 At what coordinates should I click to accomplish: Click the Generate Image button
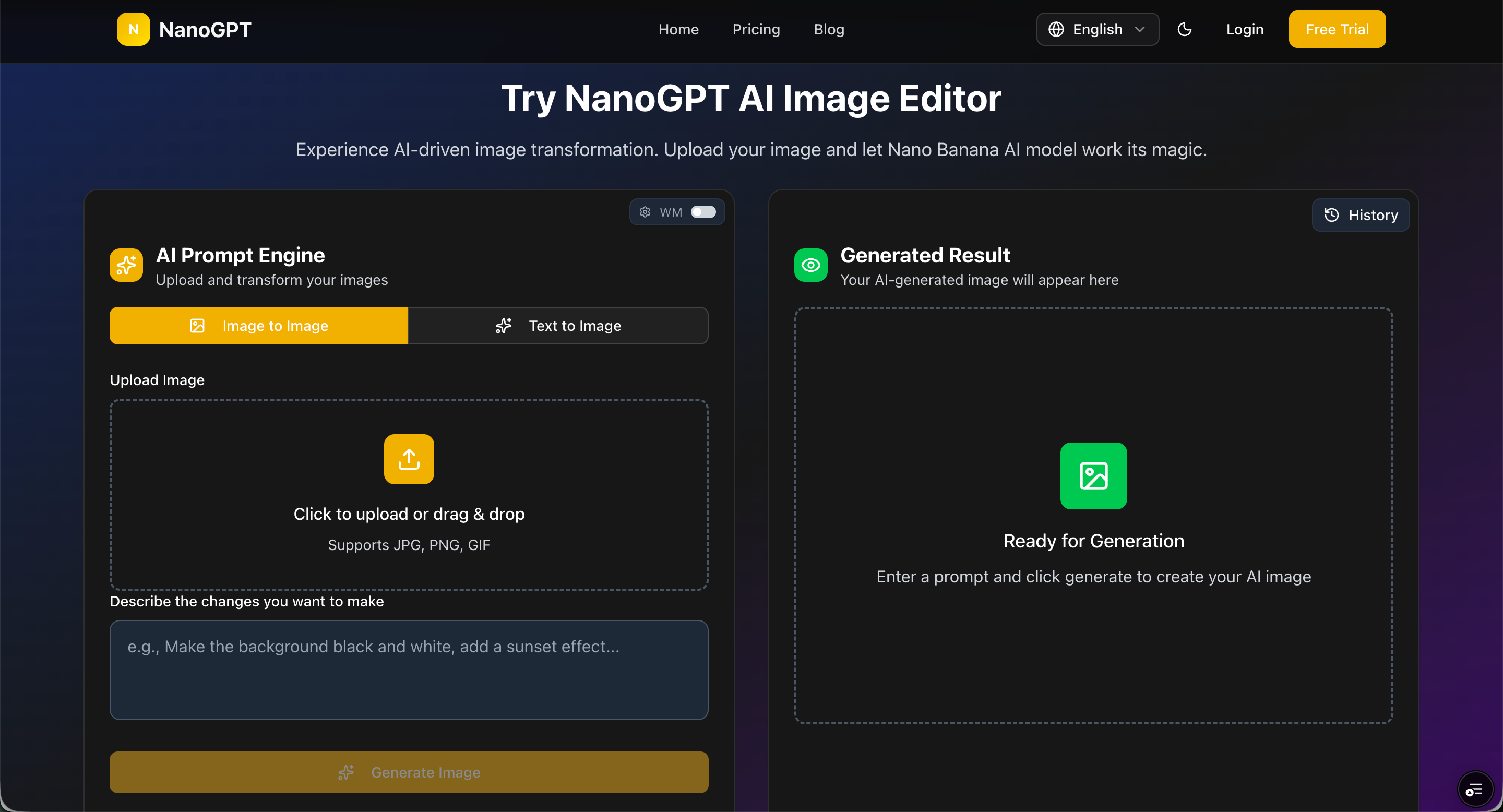click(x=409, y=772)
